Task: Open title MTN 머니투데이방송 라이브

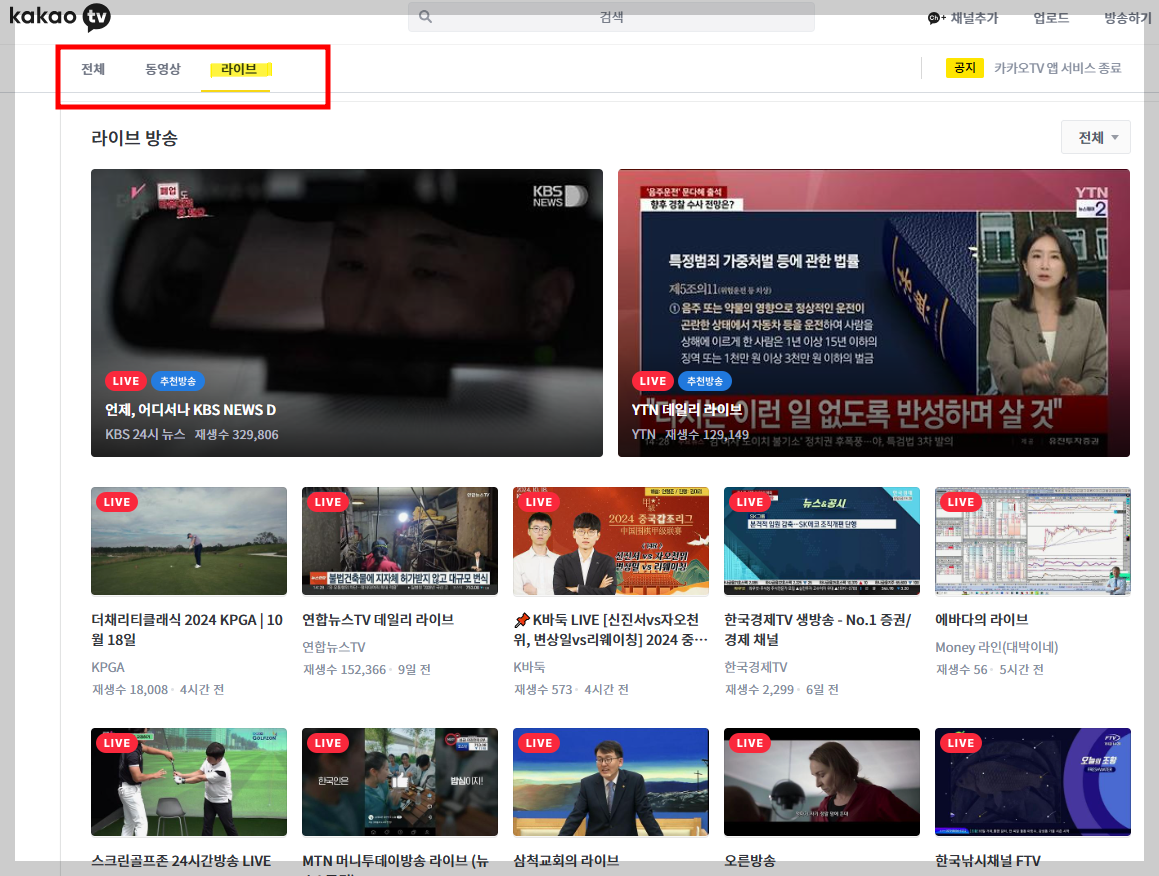Action: (x=395, y=862)
